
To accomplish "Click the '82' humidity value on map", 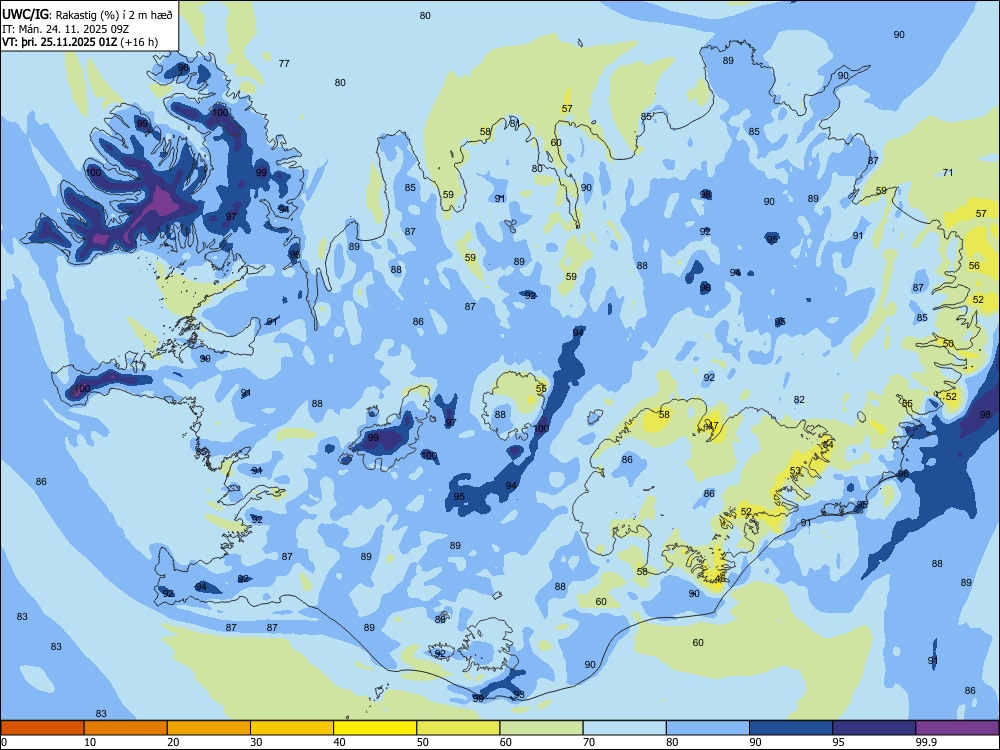I will [799, 399].
